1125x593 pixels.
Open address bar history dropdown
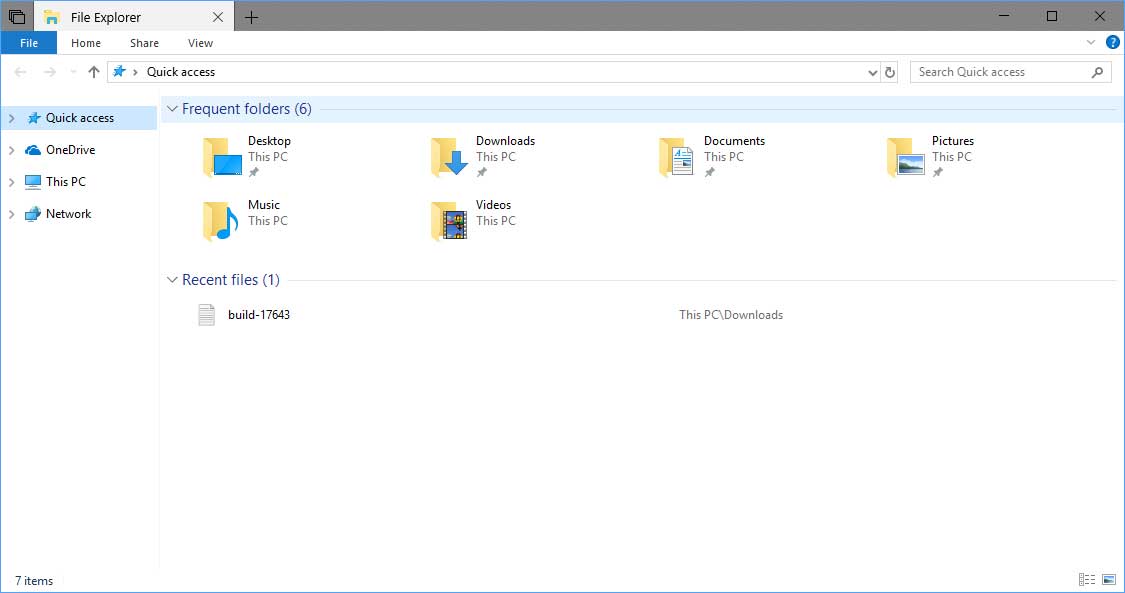pyautogui.click(x=872, y=72)
